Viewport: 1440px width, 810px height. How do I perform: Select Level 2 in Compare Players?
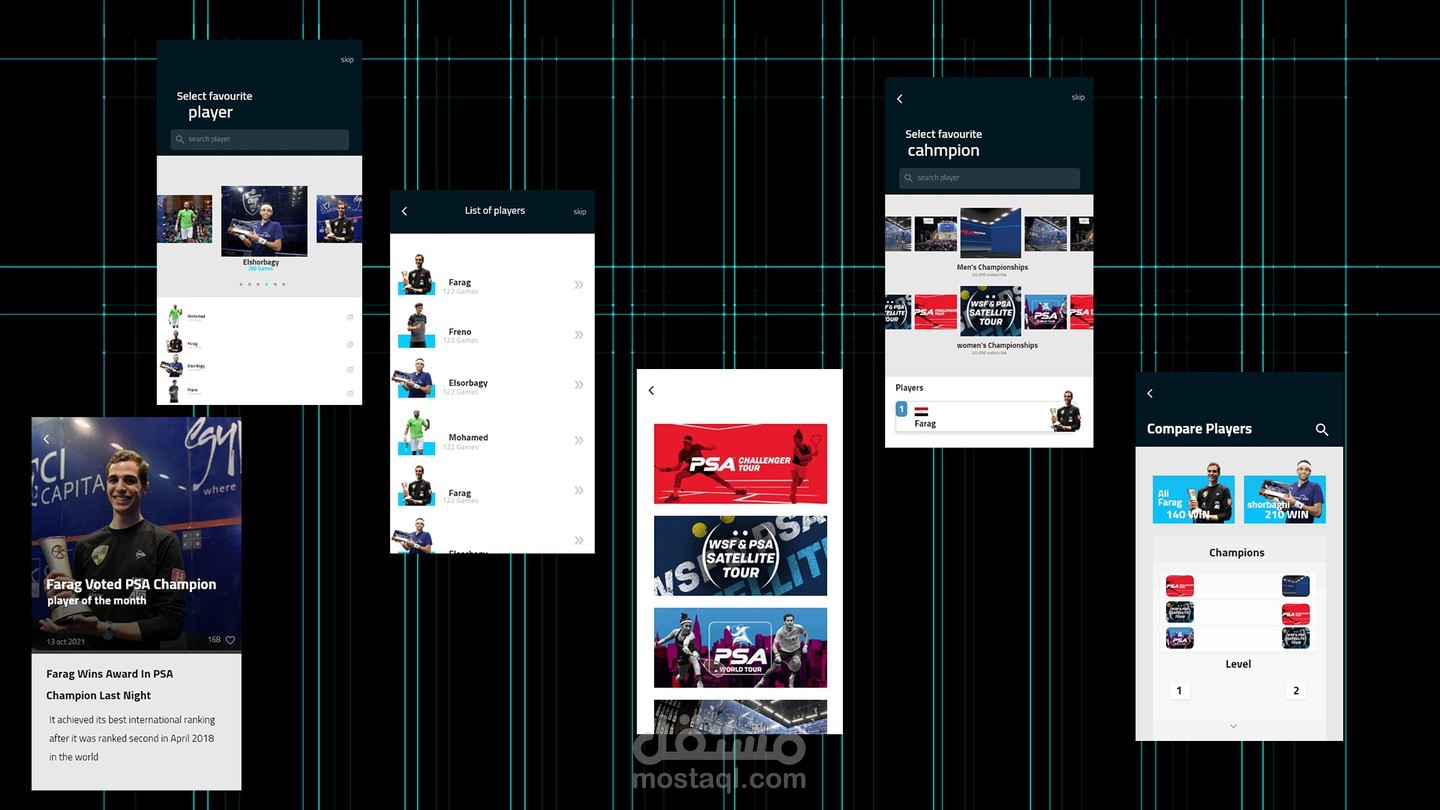pos(1296,690)
